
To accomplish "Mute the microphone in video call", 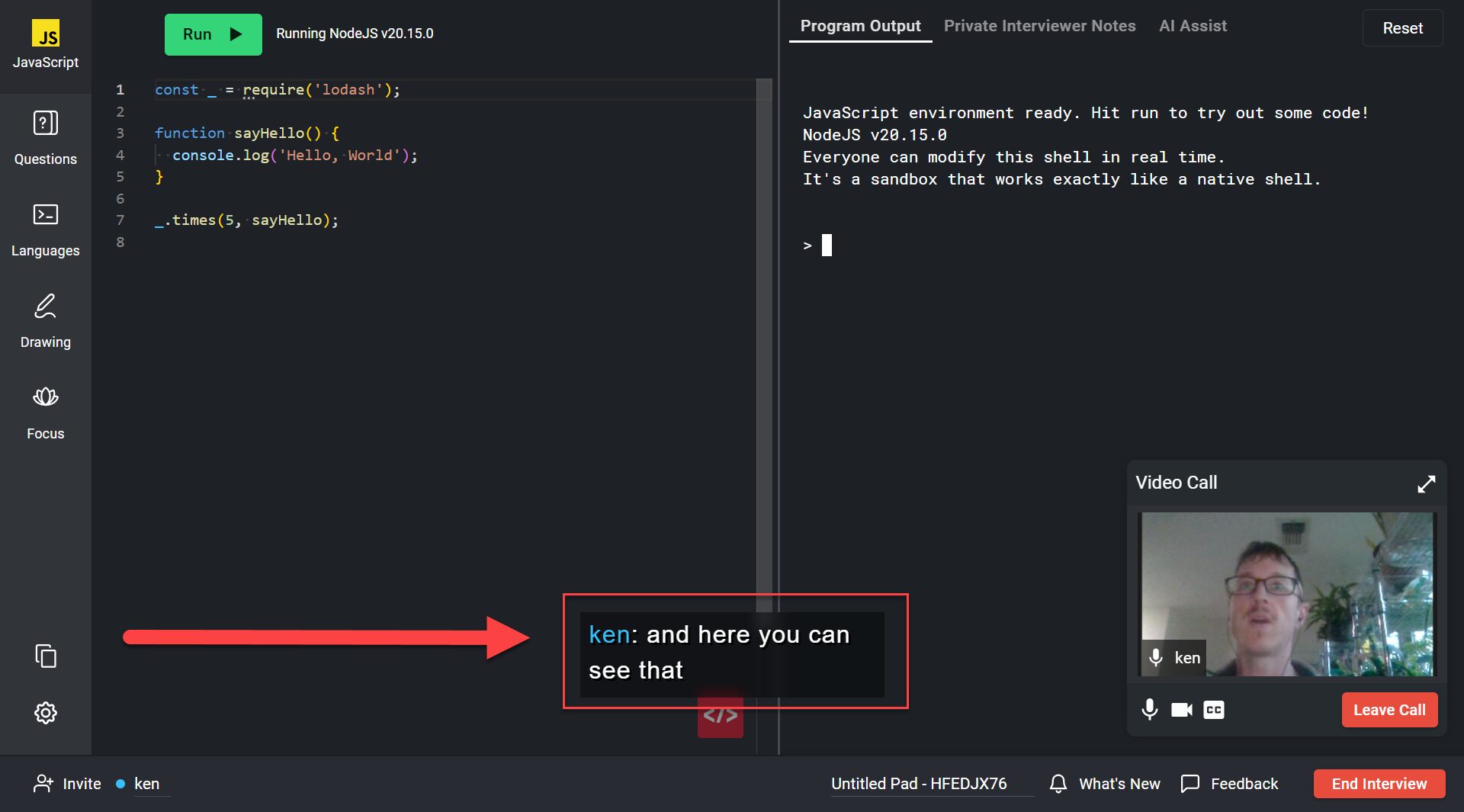I will coord(1149,710).
